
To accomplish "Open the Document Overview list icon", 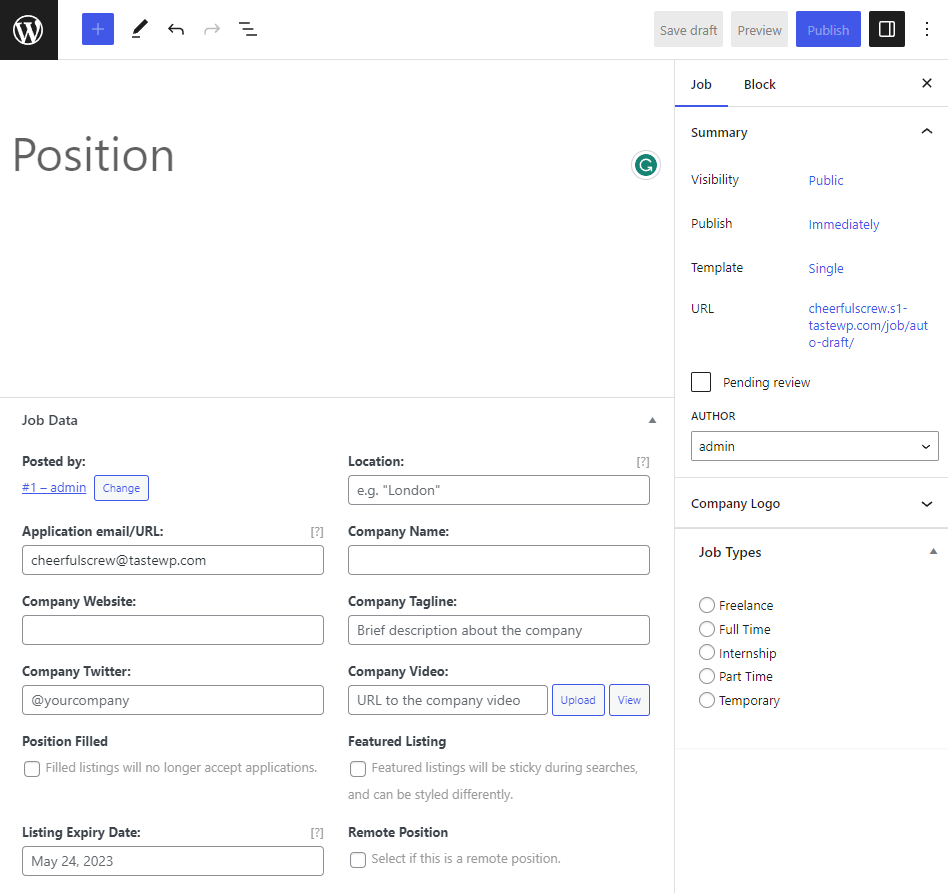I will point(248,29).
